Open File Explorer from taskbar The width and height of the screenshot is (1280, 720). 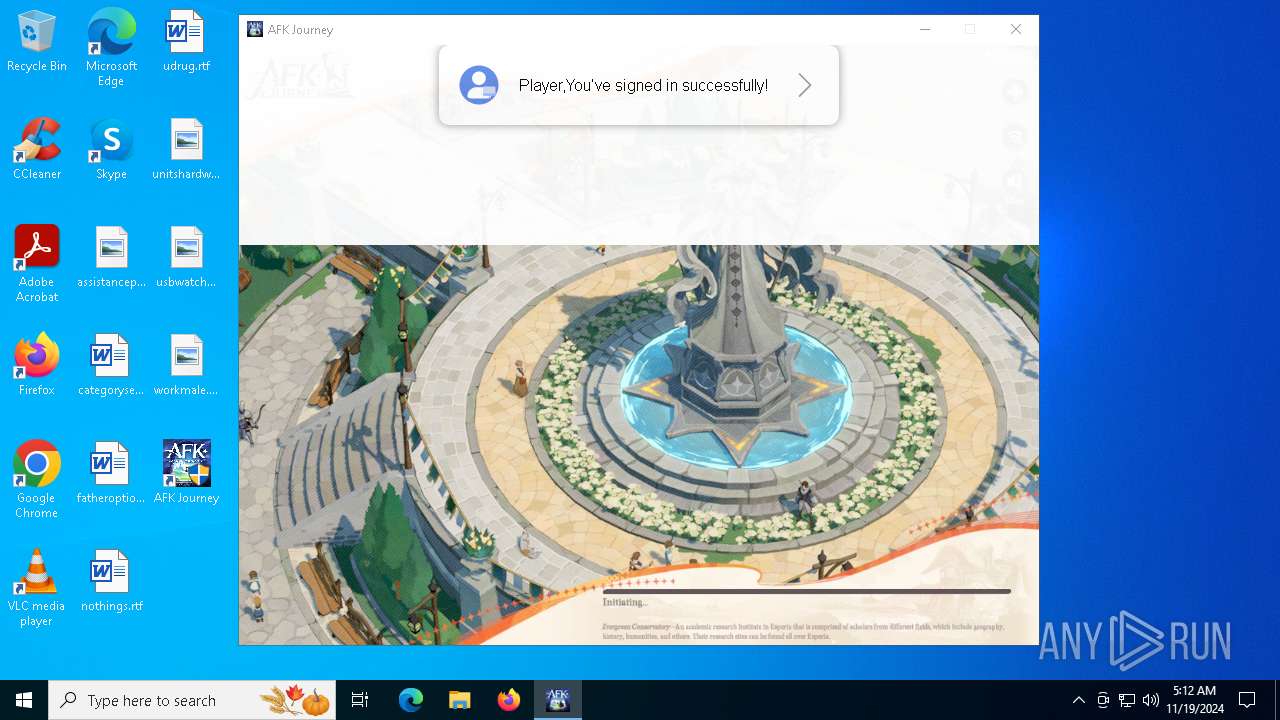(x=459, y=700)
